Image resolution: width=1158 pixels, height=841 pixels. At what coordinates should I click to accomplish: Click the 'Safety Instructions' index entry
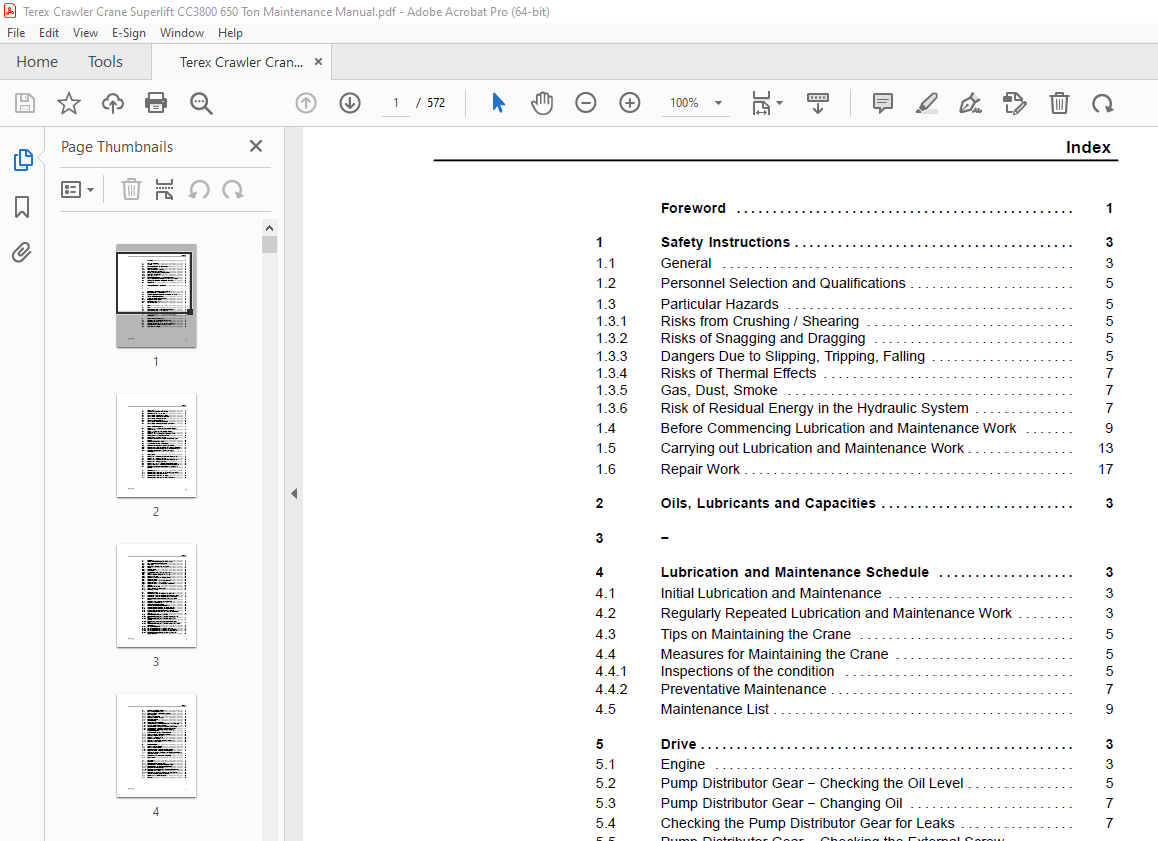coord(725,242)
